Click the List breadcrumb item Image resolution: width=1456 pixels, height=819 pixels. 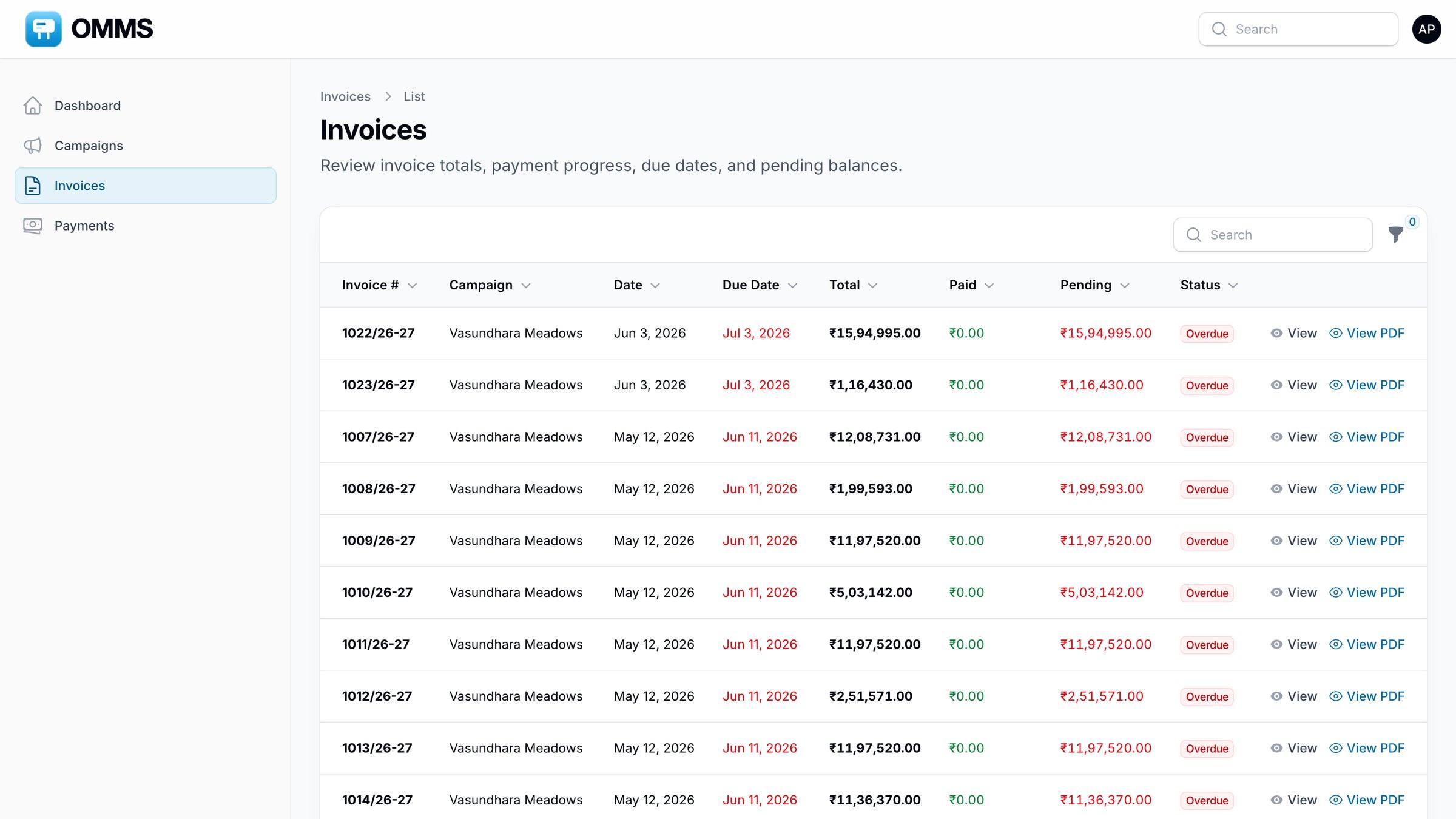click(x=414, y=96)
